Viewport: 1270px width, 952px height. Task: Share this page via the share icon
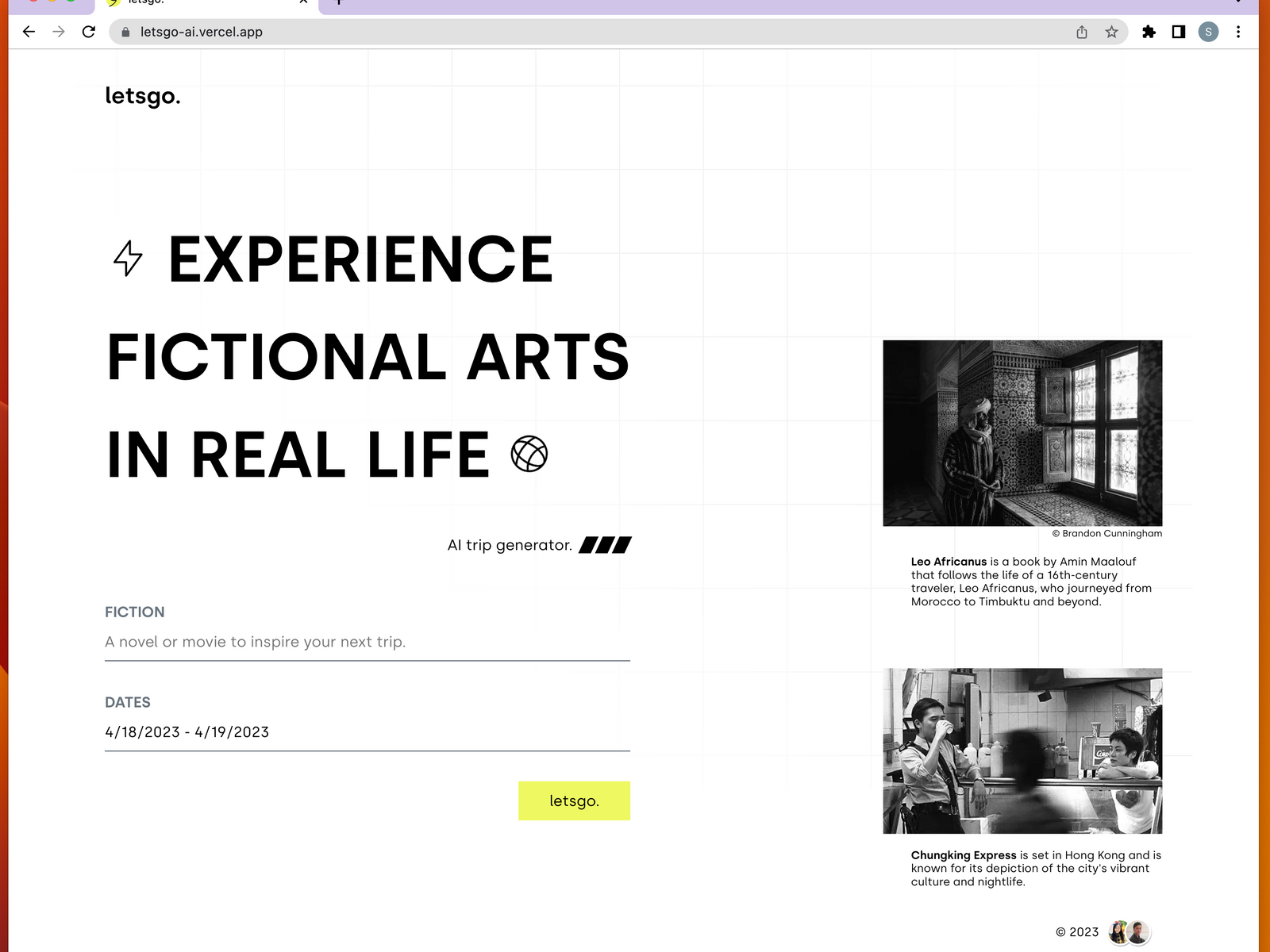click(1082, 32)
